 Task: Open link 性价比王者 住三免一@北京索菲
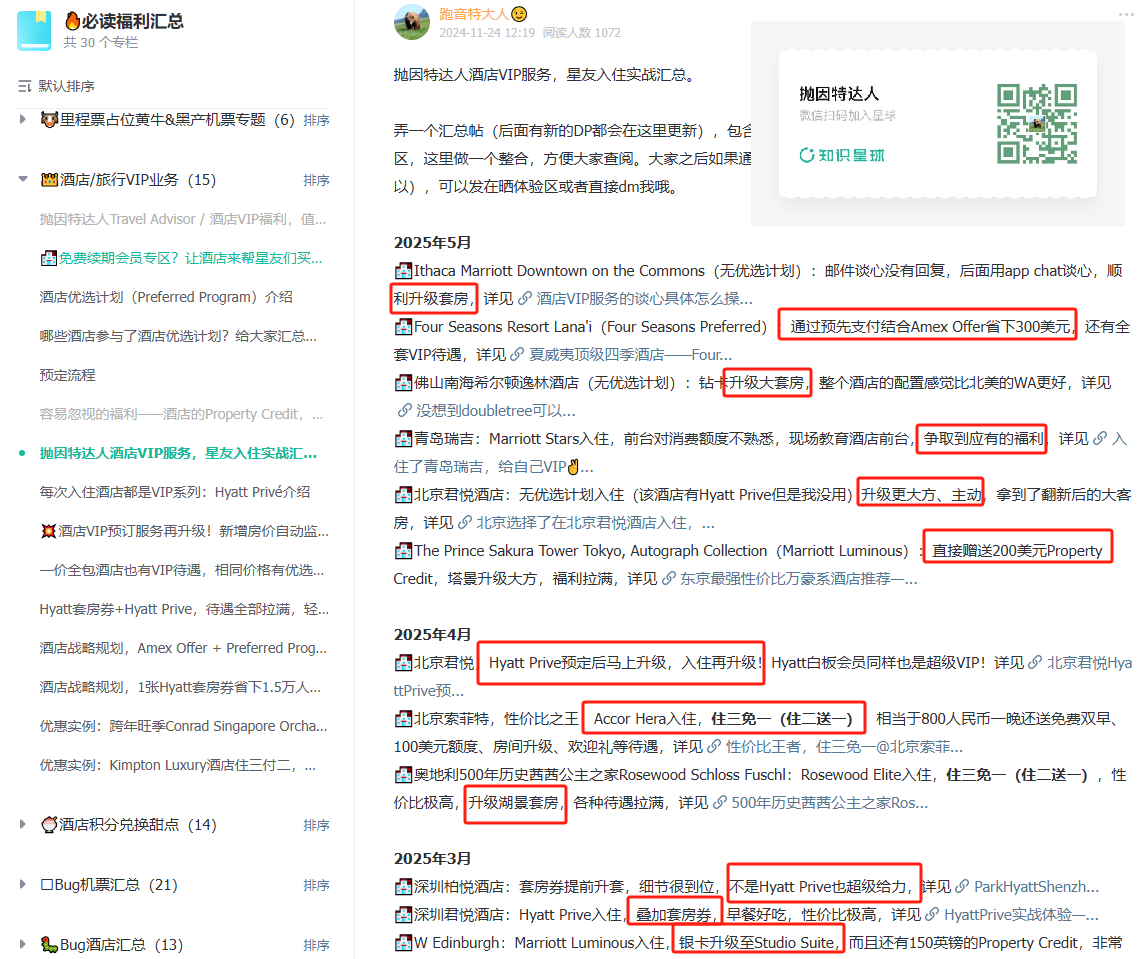pos(835,747)
